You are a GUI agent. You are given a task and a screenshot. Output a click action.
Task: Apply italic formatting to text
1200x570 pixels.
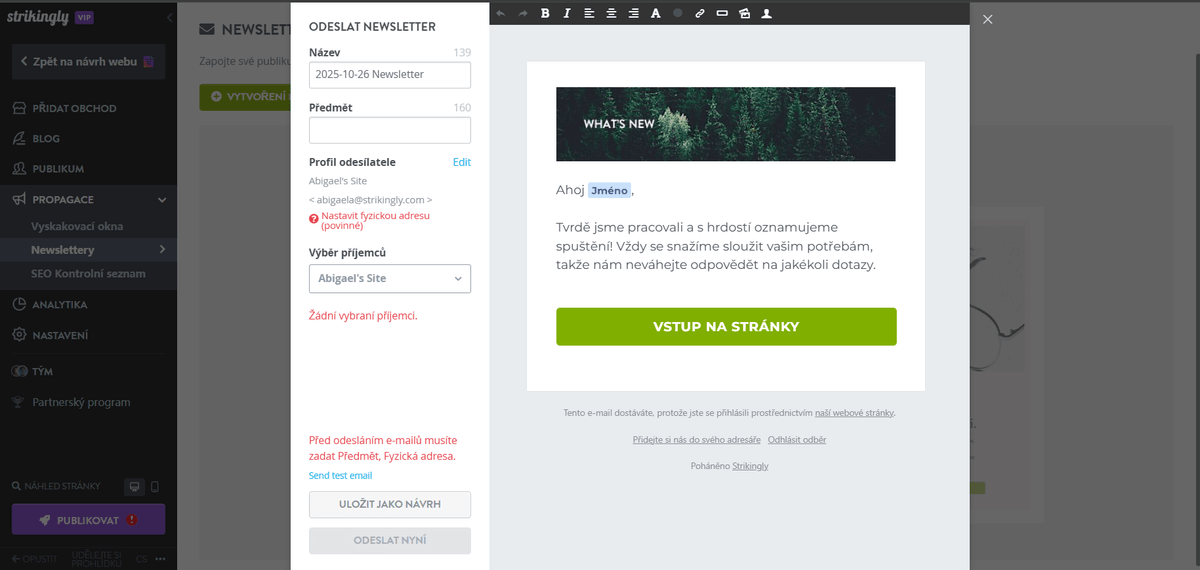coord(566,13)
